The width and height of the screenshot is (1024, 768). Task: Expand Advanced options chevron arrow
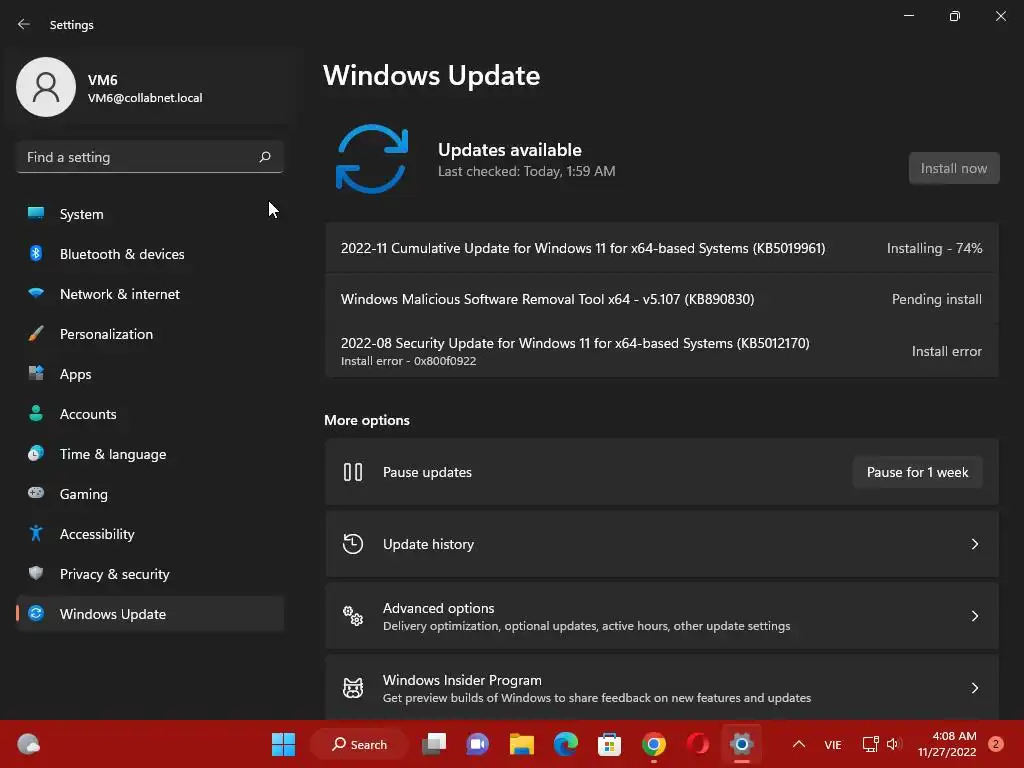pyautogui.click(x=974, y=616)
